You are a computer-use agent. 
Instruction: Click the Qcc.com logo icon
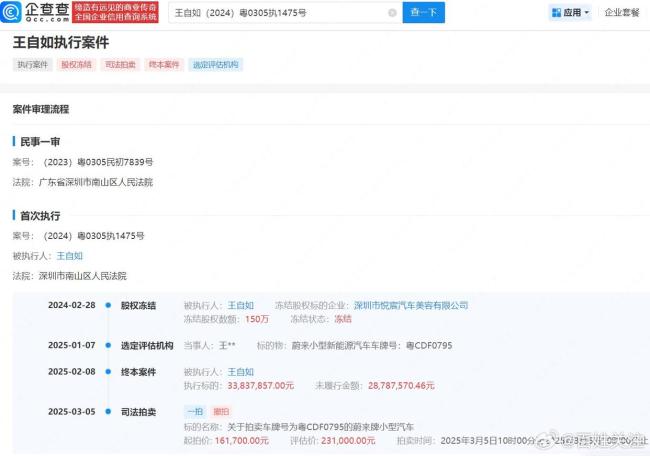click(x=10, y=12)
